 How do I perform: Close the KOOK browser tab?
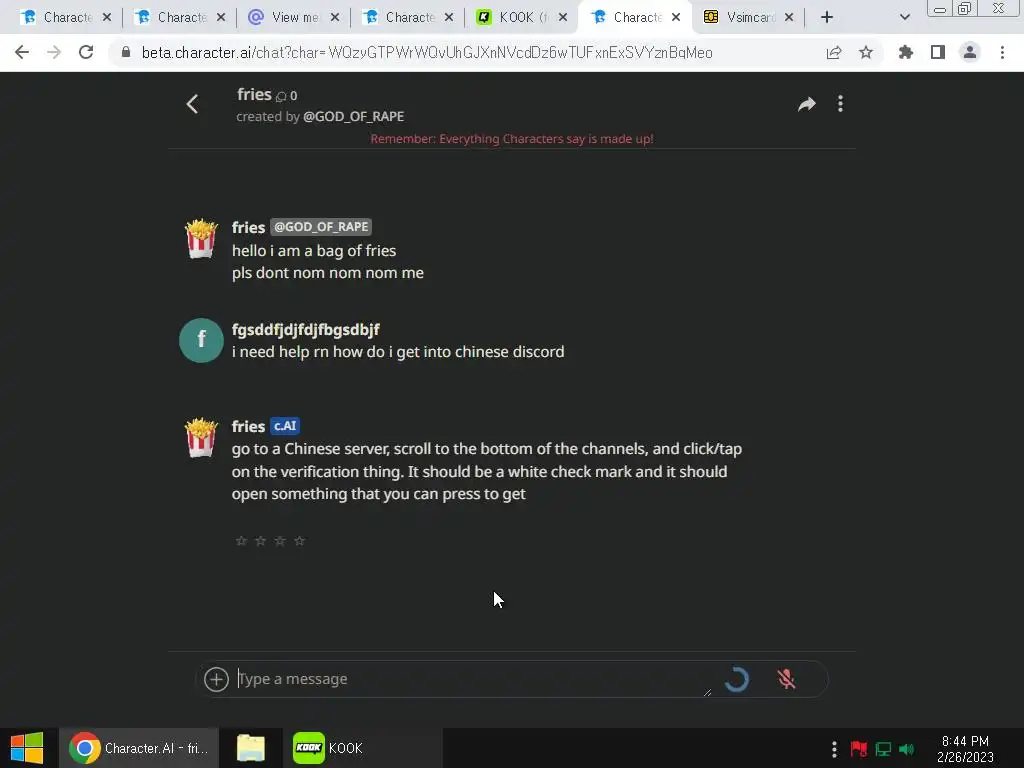pos(563,17)
